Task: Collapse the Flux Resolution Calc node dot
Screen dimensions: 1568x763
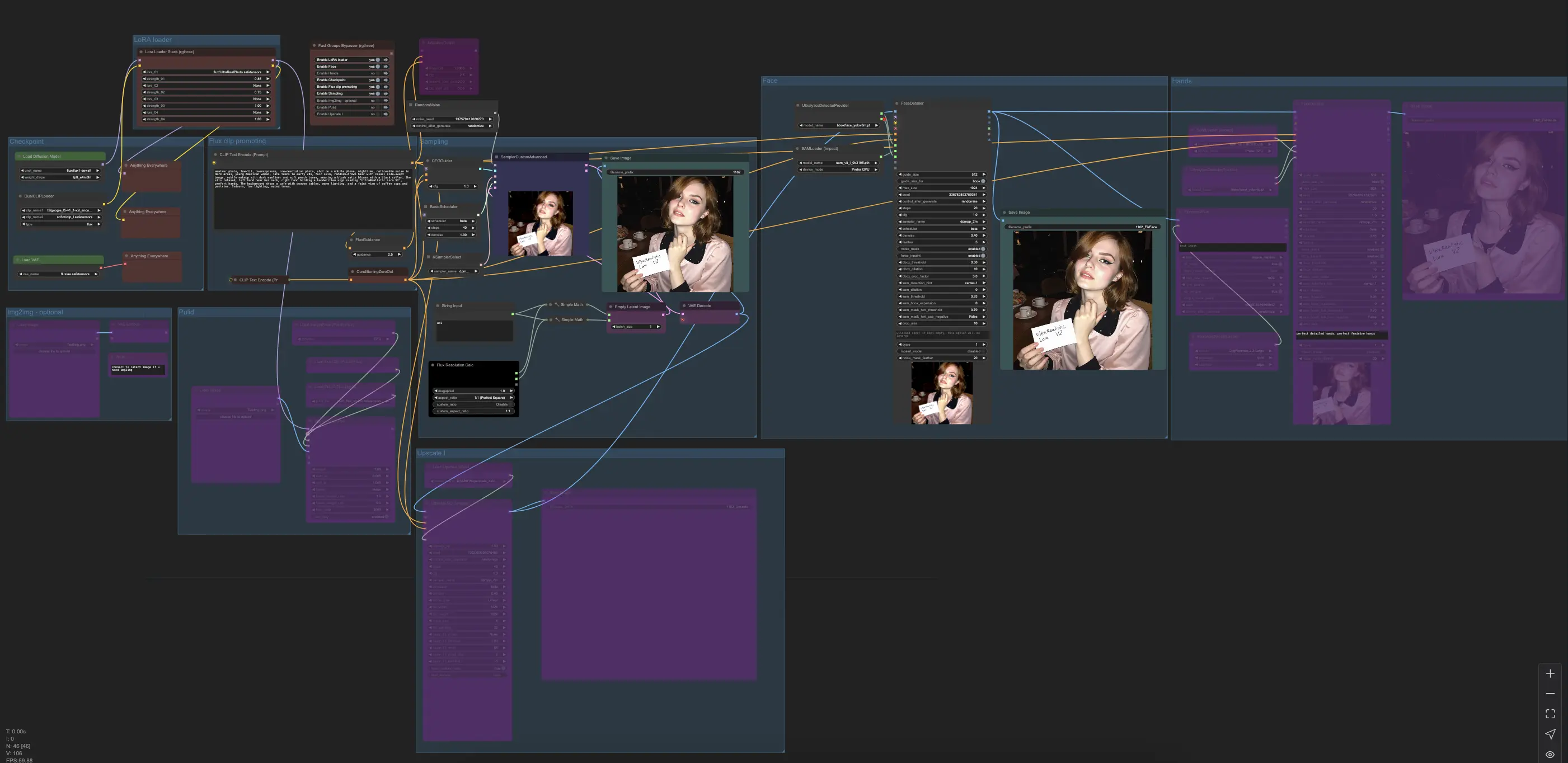Action: (433, 365)
